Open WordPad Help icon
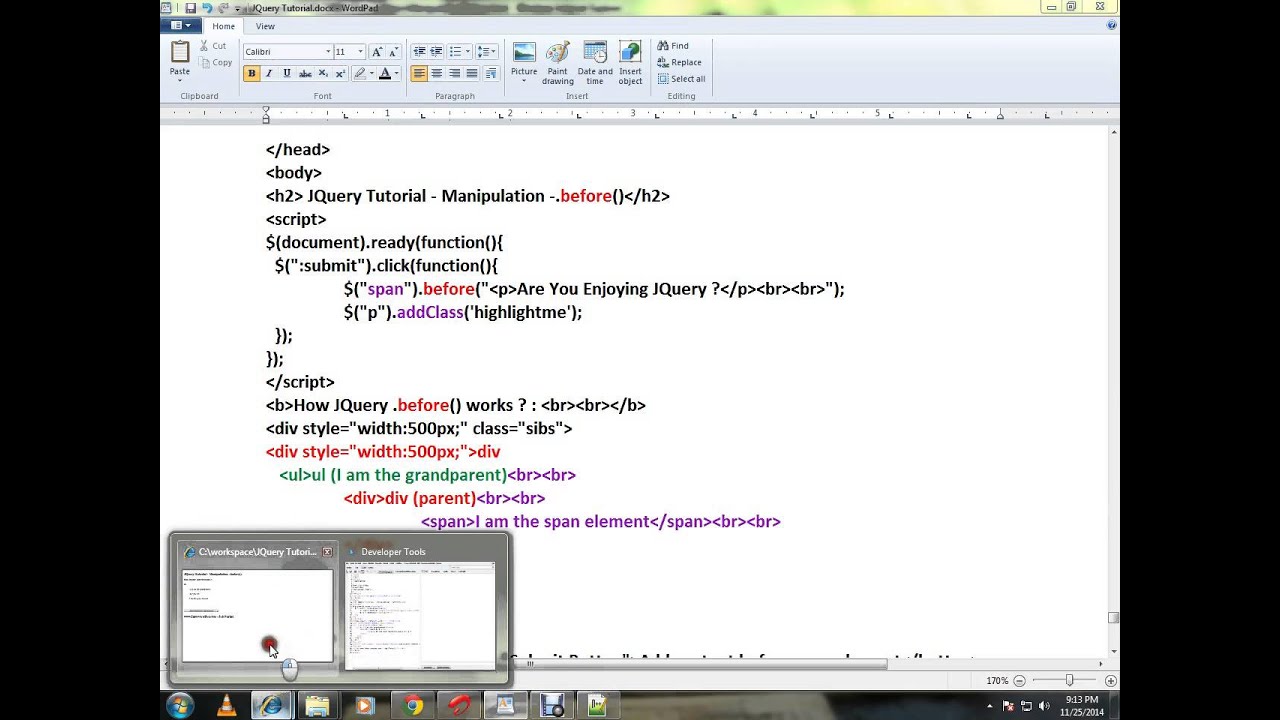Image resolution: width=1280 pixels, height=720 pixels. tap(1112, 26)
